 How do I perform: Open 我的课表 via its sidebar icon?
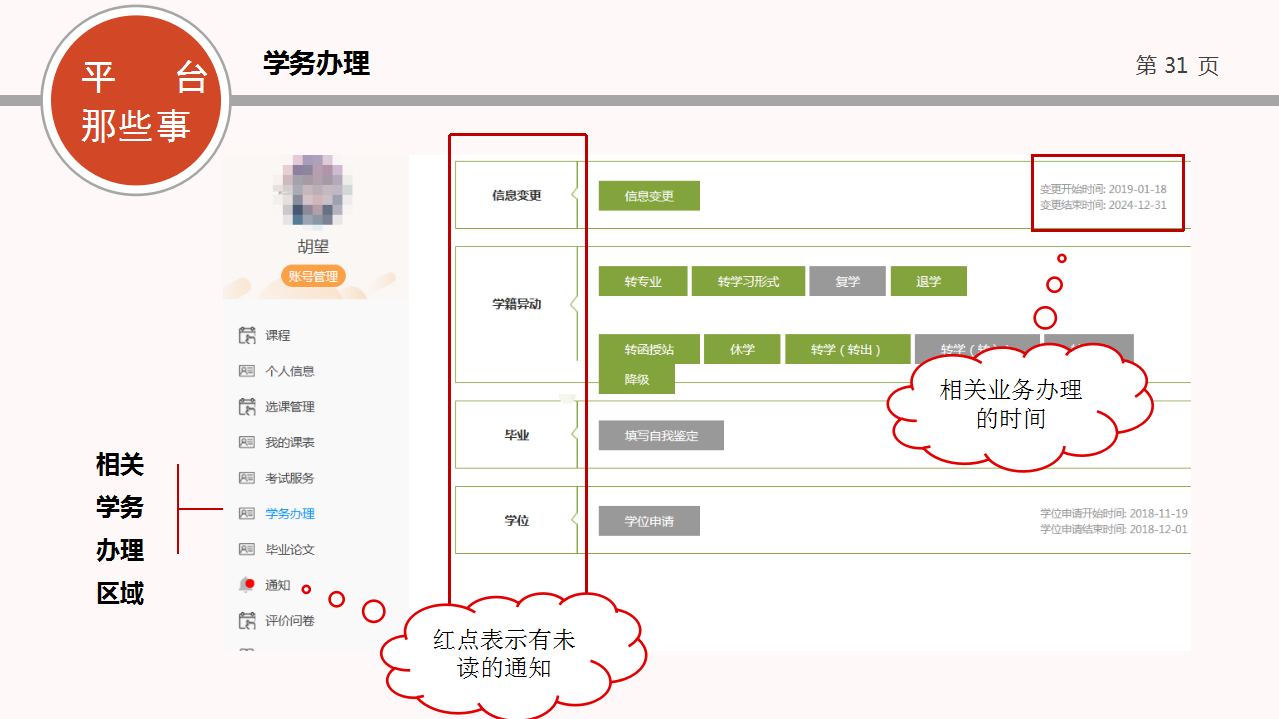[247, 442]
